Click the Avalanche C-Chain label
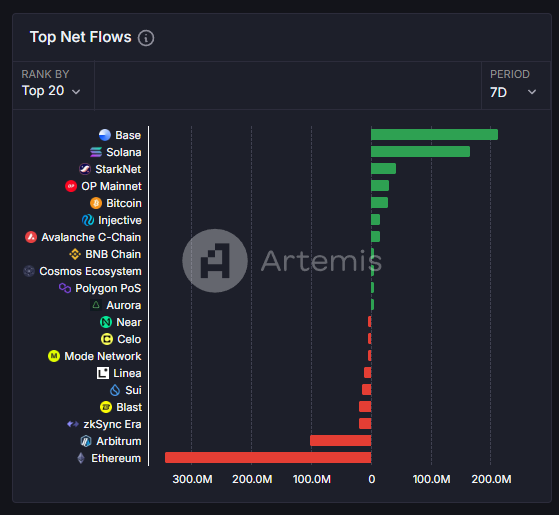 click(x=91, y=237)
